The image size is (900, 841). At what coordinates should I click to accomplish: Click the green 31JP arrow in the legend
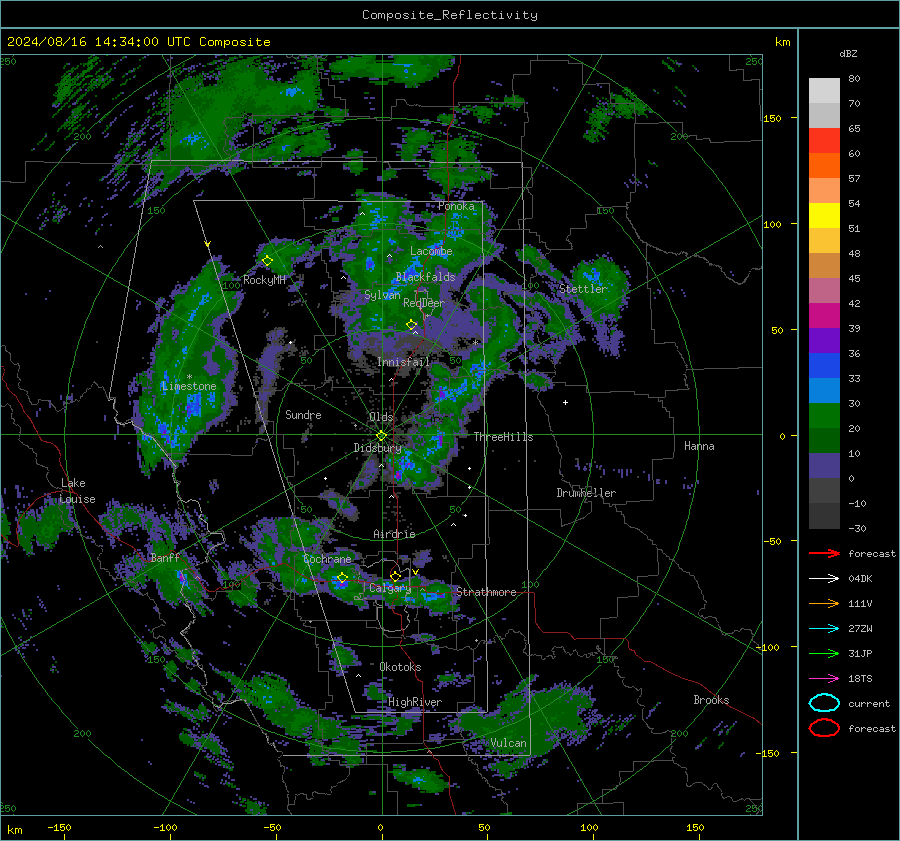pos(824,653)
